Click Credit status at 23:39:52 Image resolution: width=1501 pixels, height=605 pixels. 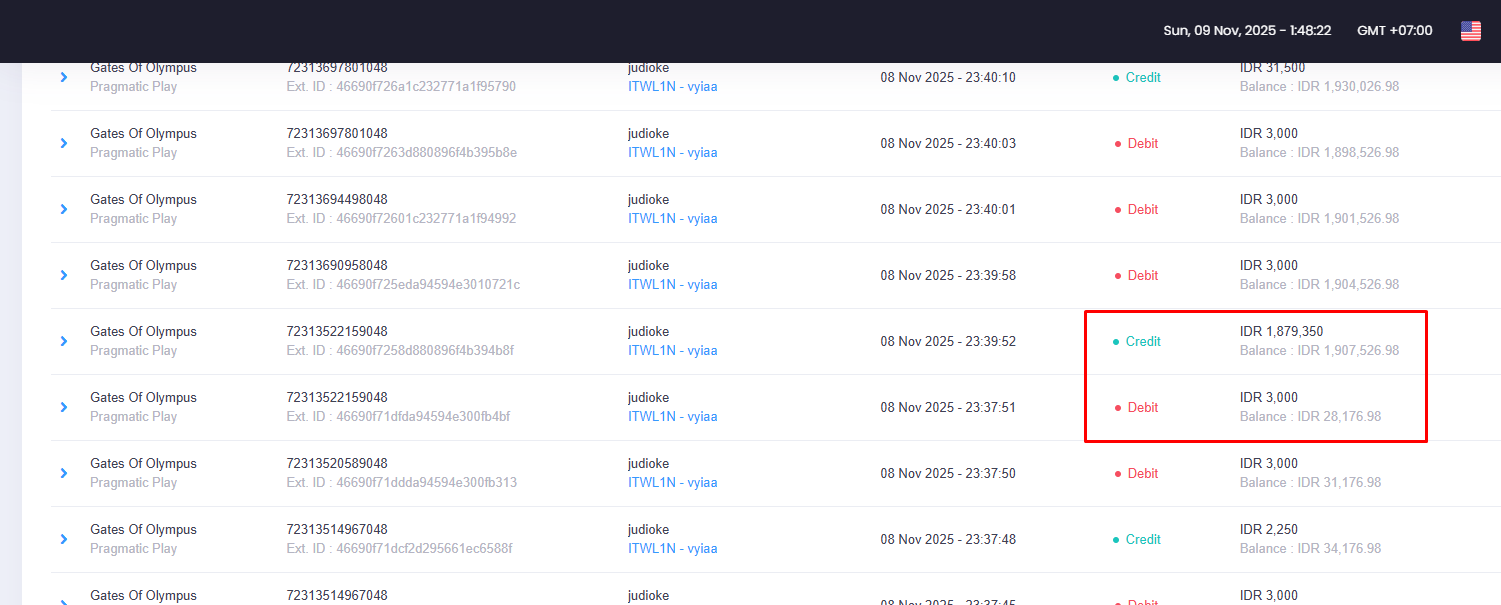(1137, 341)
